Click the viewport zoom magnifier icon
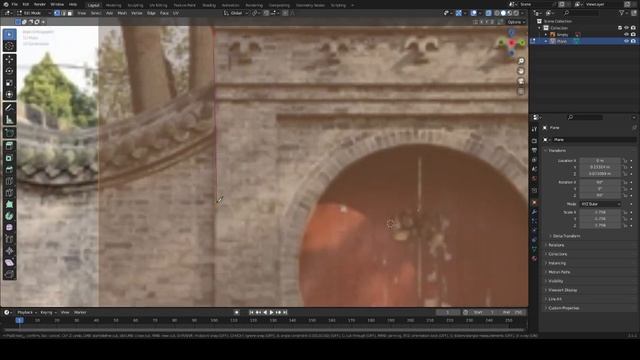The image size is (640, 360). point(521,61)
